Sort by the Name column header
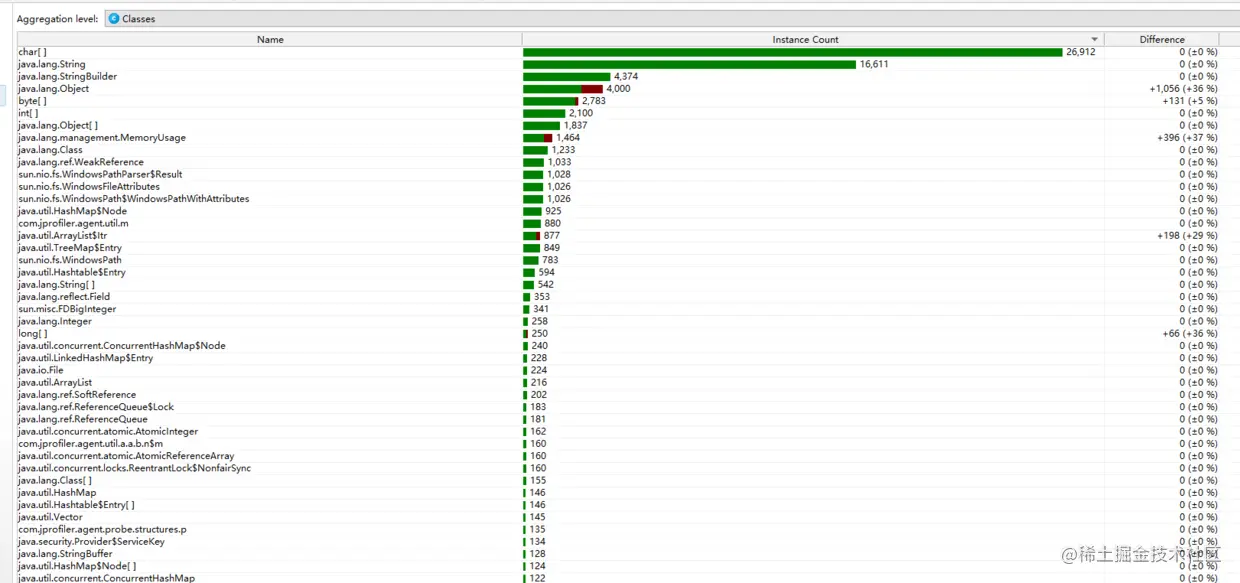Screen dimensions: 1240x583 270,39
